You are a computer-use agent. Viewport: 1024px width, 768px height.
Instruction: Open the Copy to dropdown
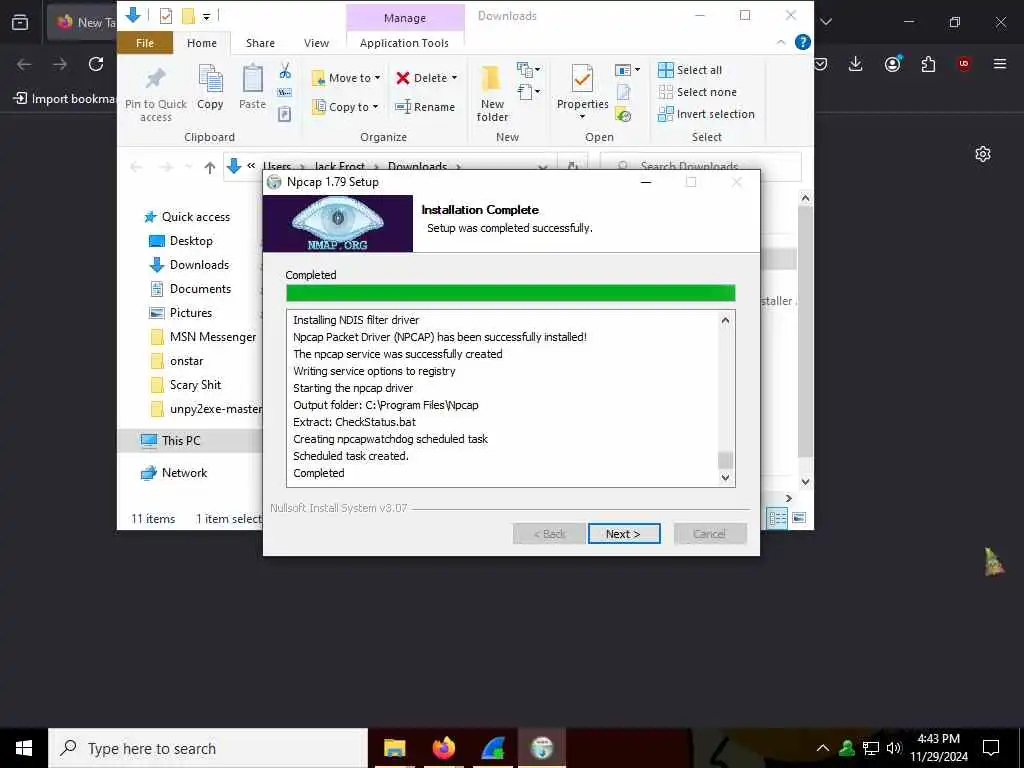pos(345,106)
